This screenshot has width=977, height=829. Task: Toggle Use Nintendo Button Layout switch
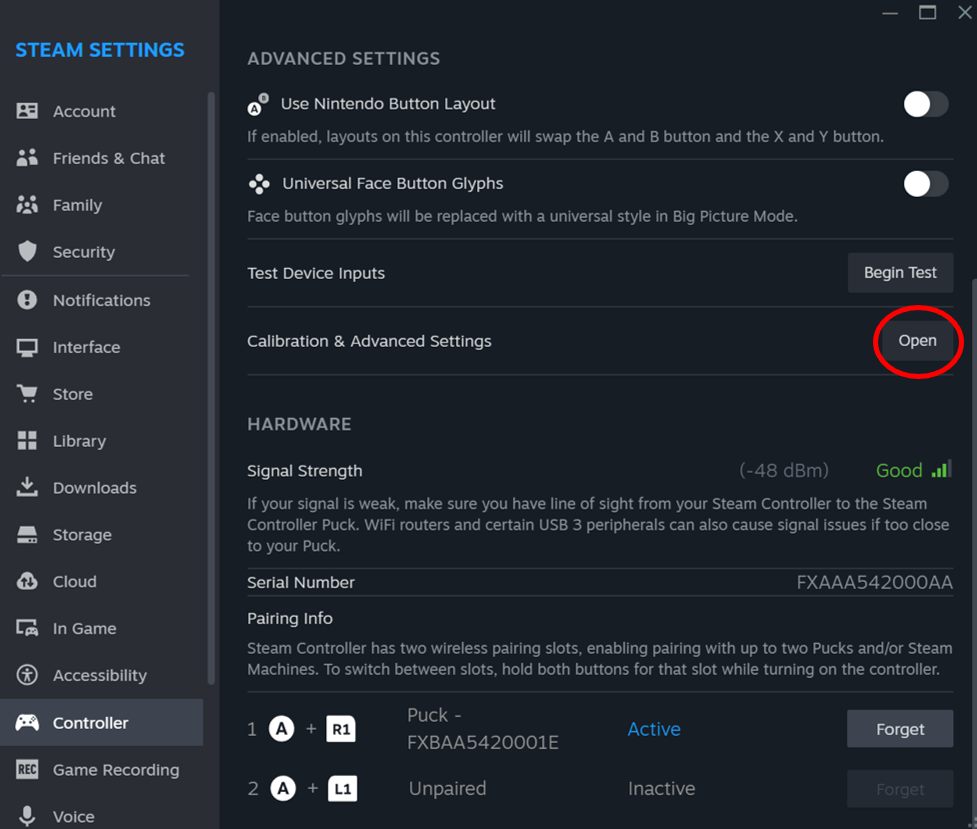pos(926,104)
